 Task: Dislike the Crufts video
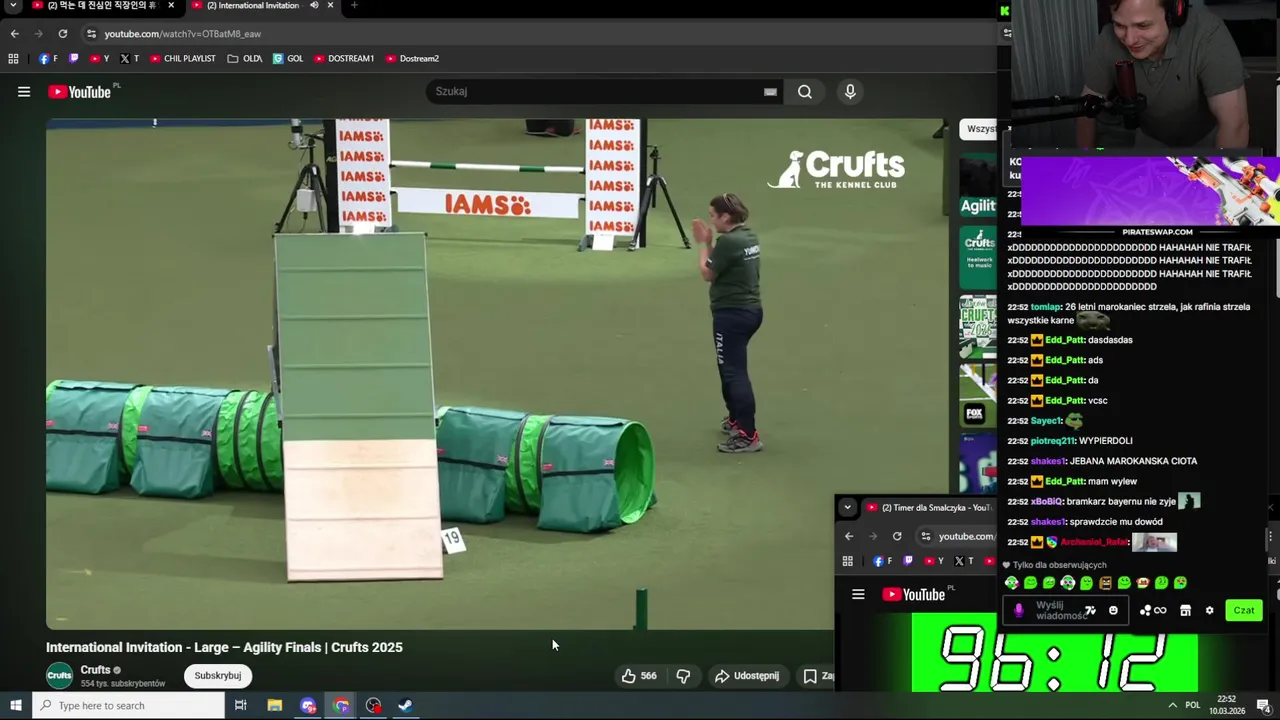tap(683, 676)
